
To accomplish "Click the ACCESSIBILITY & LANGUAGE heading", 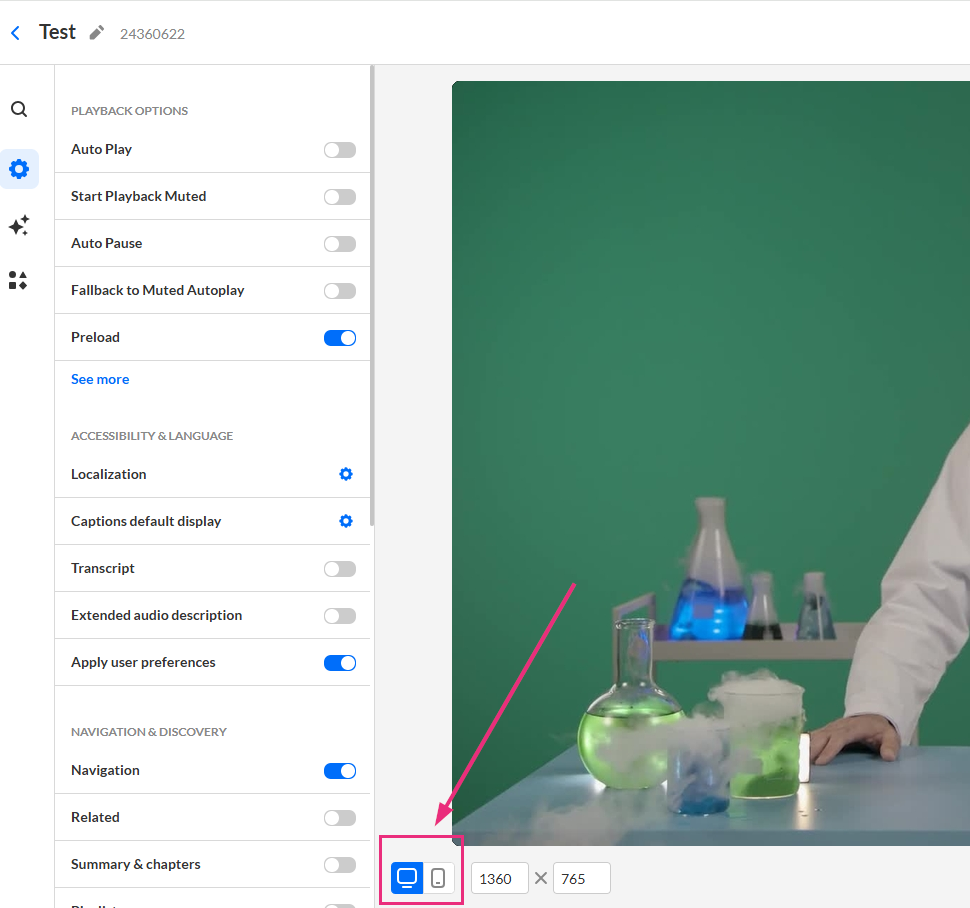I will point(152,436).
